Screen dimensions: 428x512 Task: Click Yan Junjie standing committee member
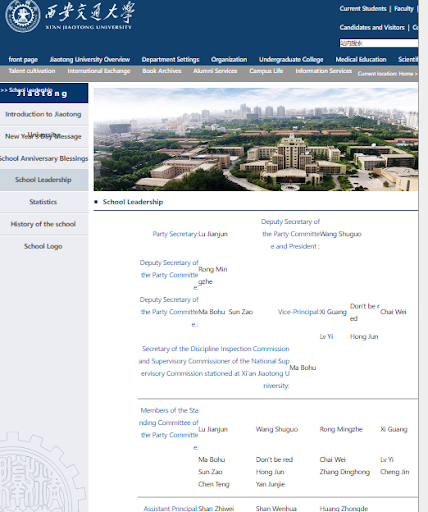pos(270,484)
